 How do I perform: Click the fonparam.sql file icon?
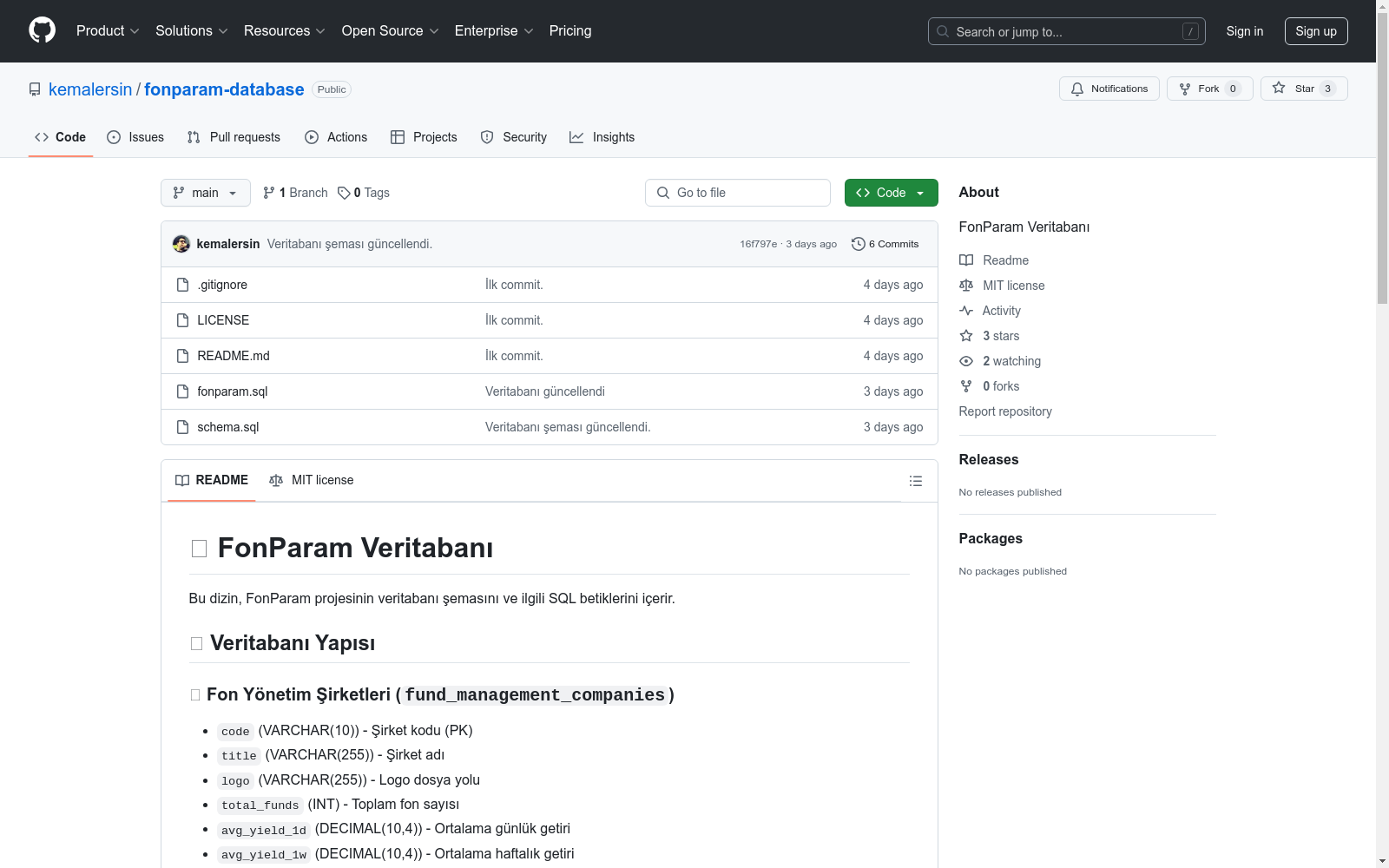182,391
